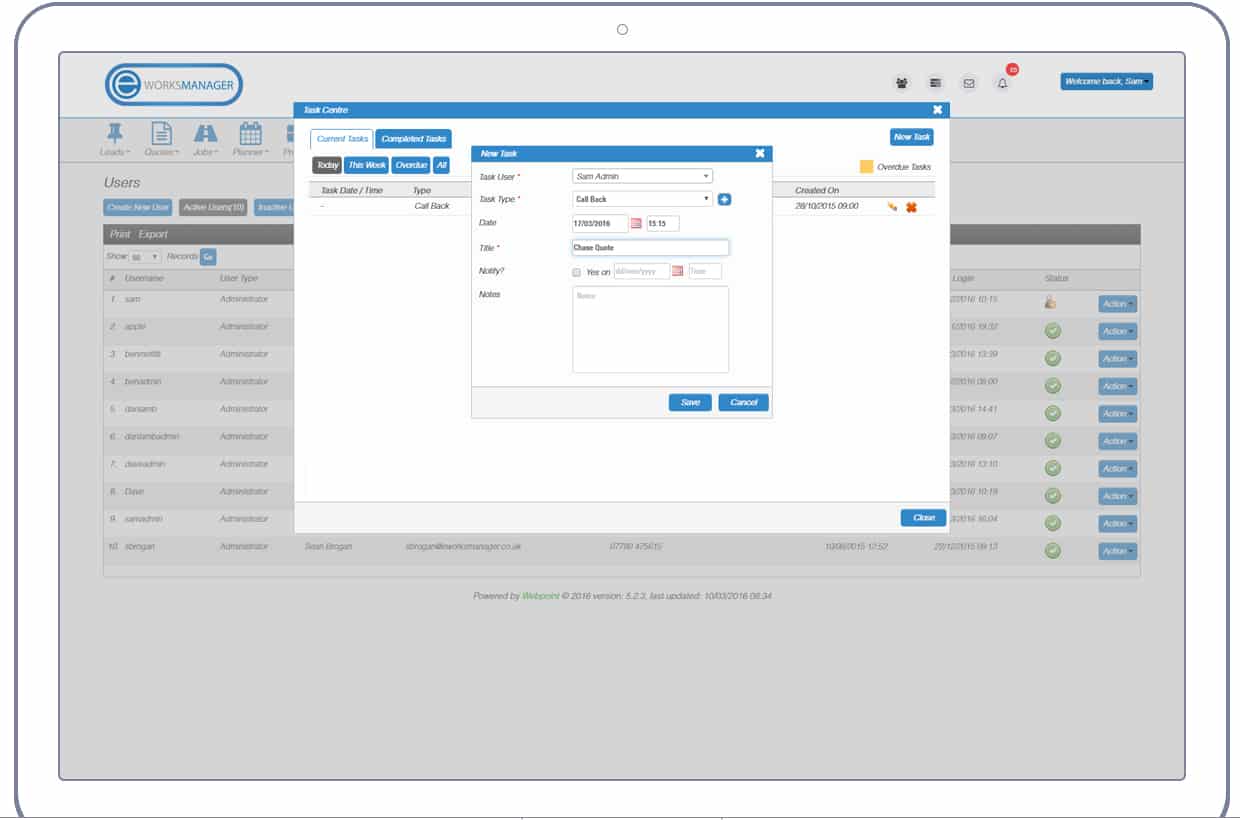Open the Action dropdown for apple
The width and height of the screenshot is (1240, 820).
point(1117,331)
